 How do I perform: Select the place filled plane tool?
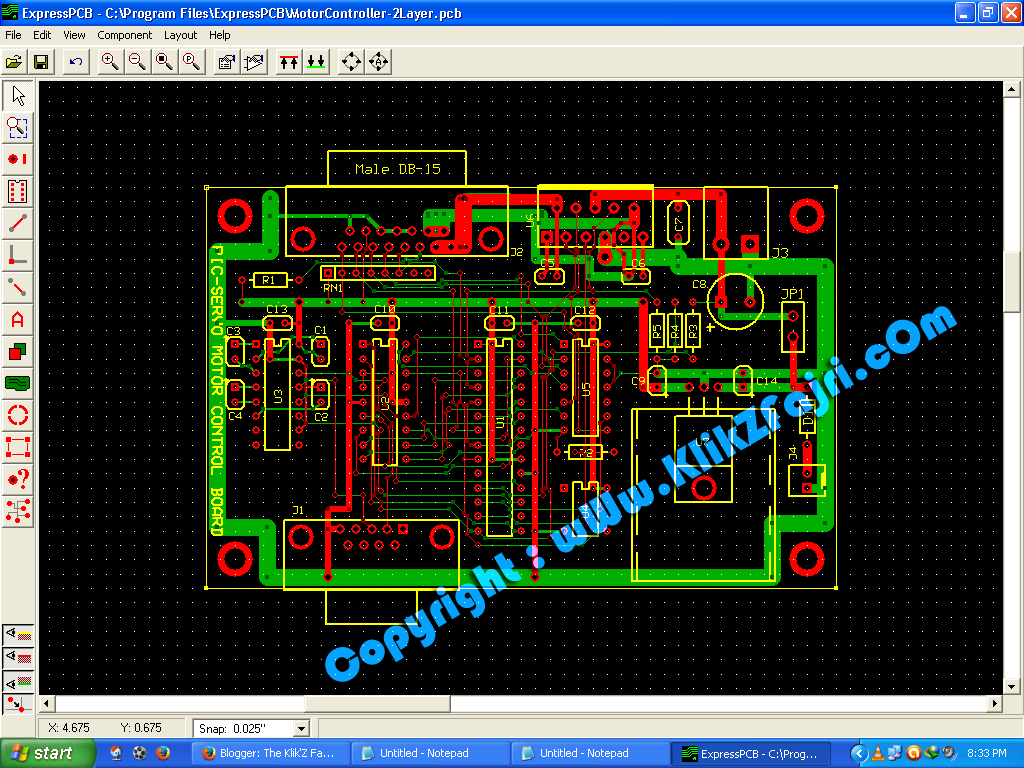click(18, 383)
